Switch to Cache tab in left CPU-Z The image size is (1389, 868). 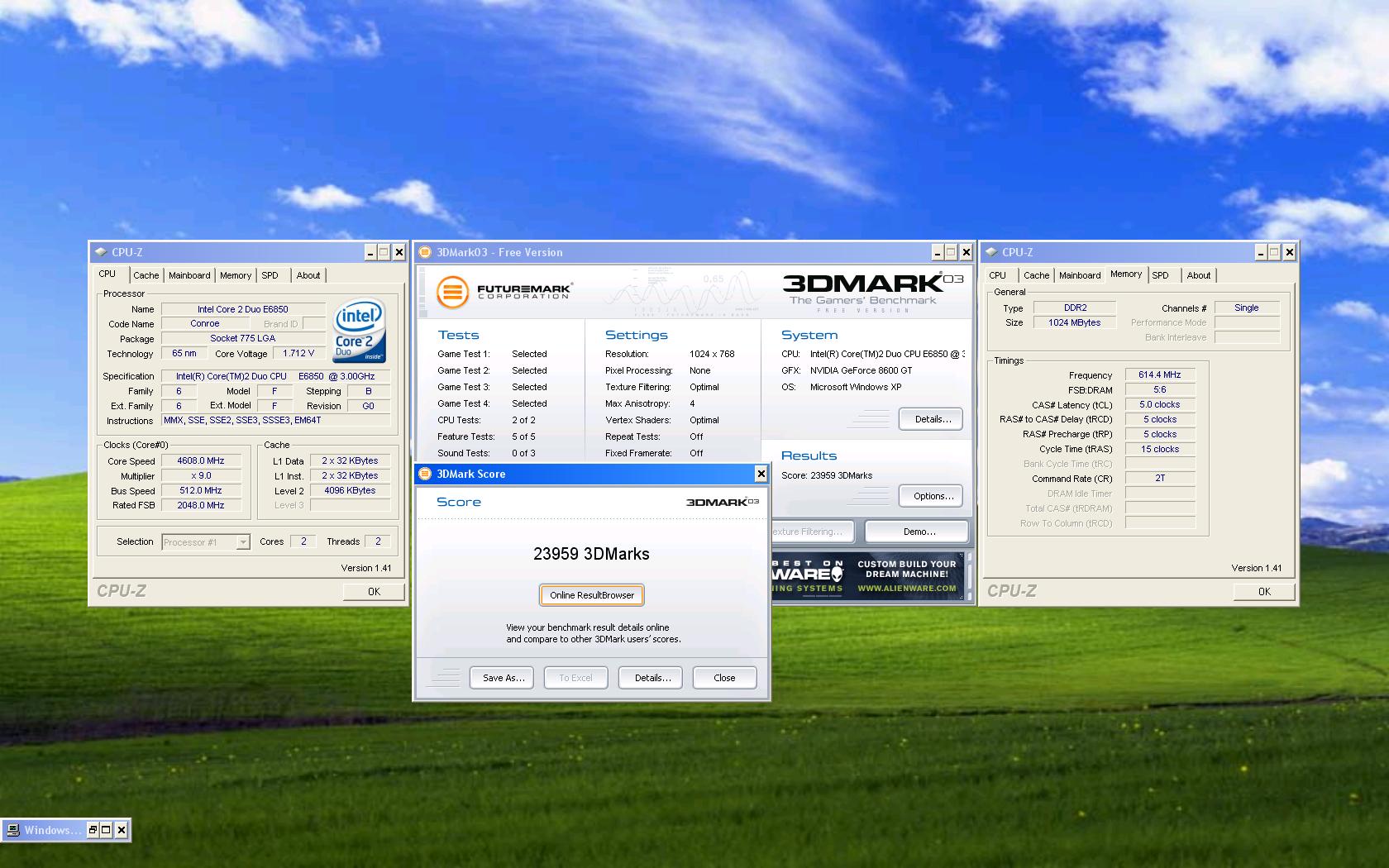point(146,275)
